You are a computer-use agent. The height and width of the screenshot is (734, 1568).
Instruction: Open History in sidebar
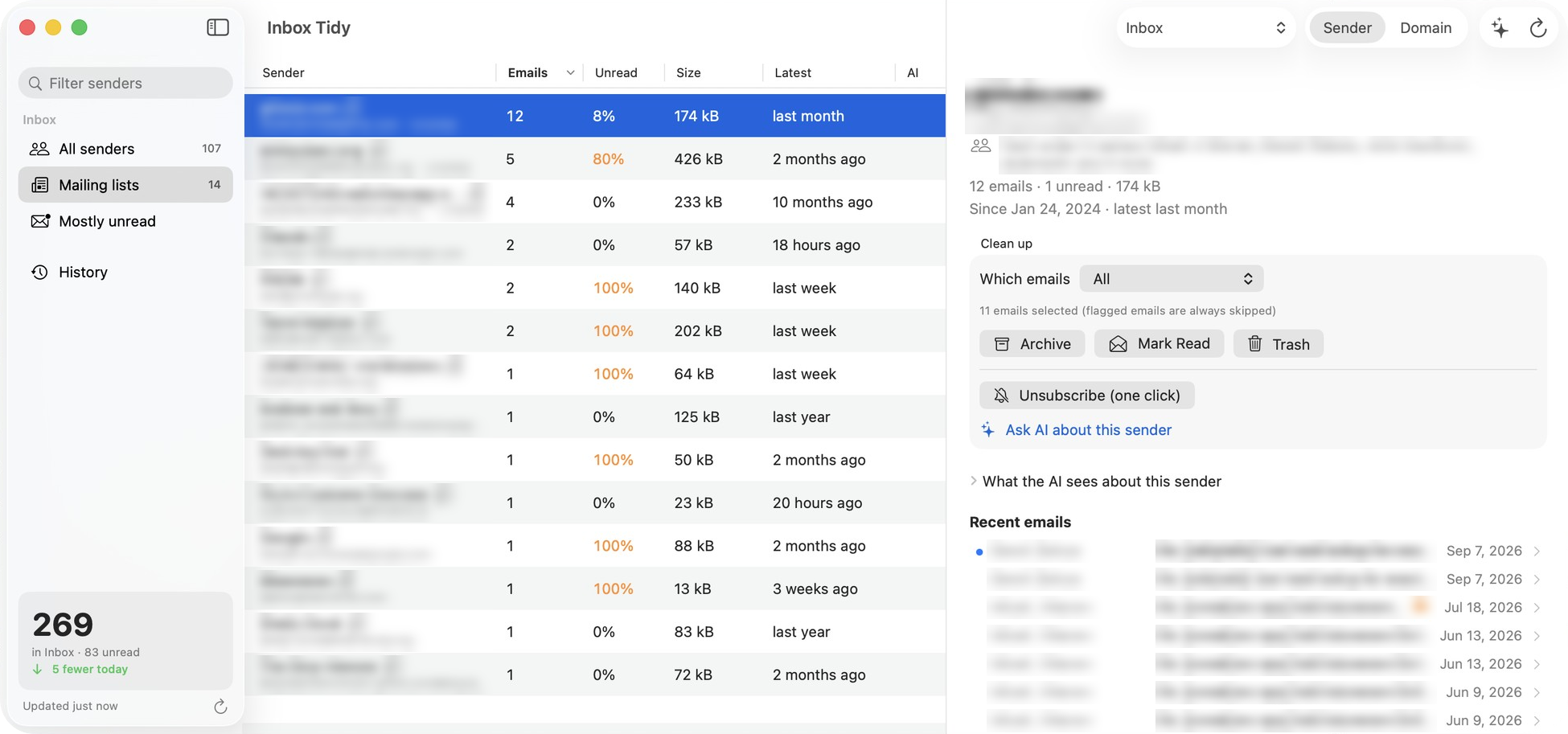[x=125, y=272]
